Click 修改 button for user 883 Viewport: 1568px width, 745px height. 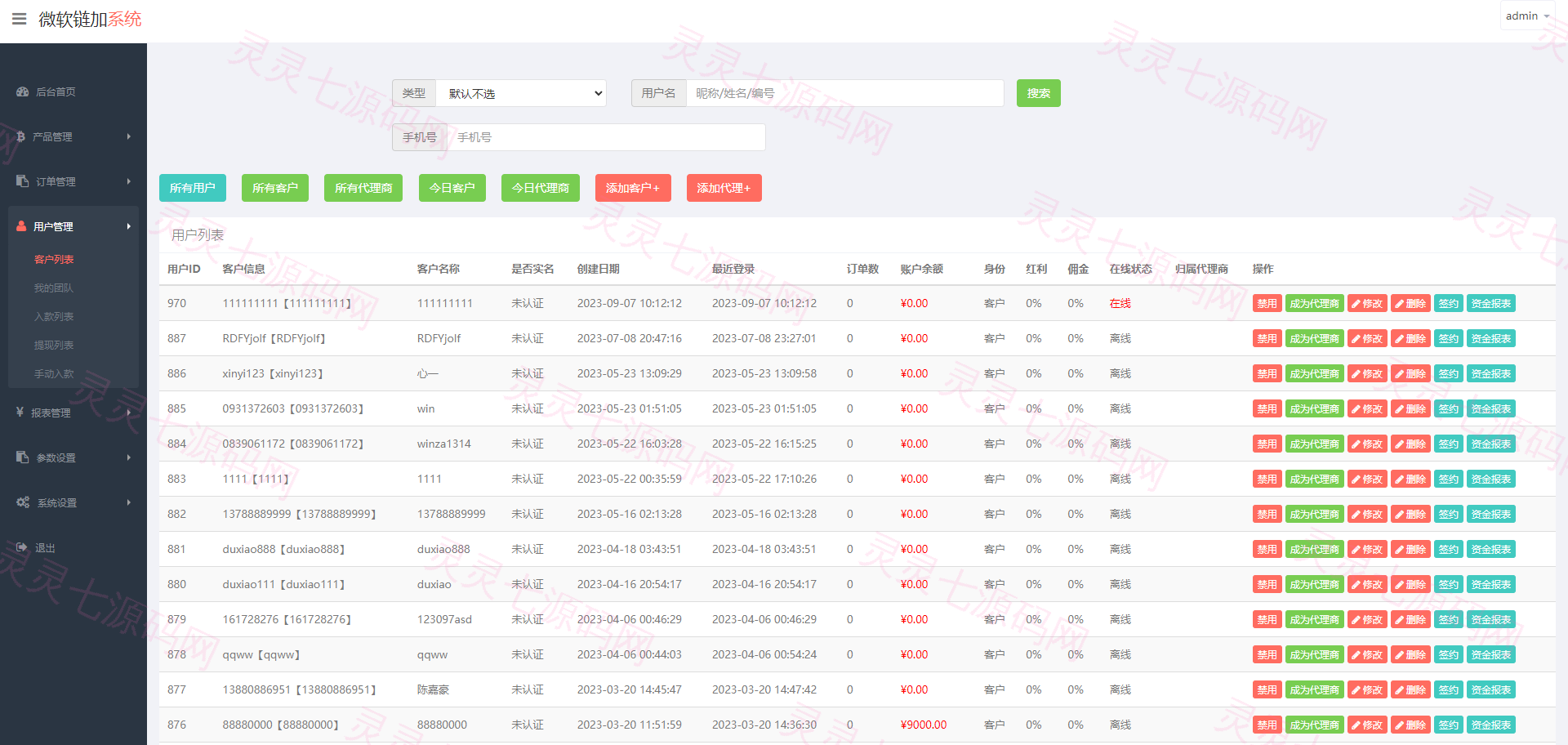tap(1367, 479)
